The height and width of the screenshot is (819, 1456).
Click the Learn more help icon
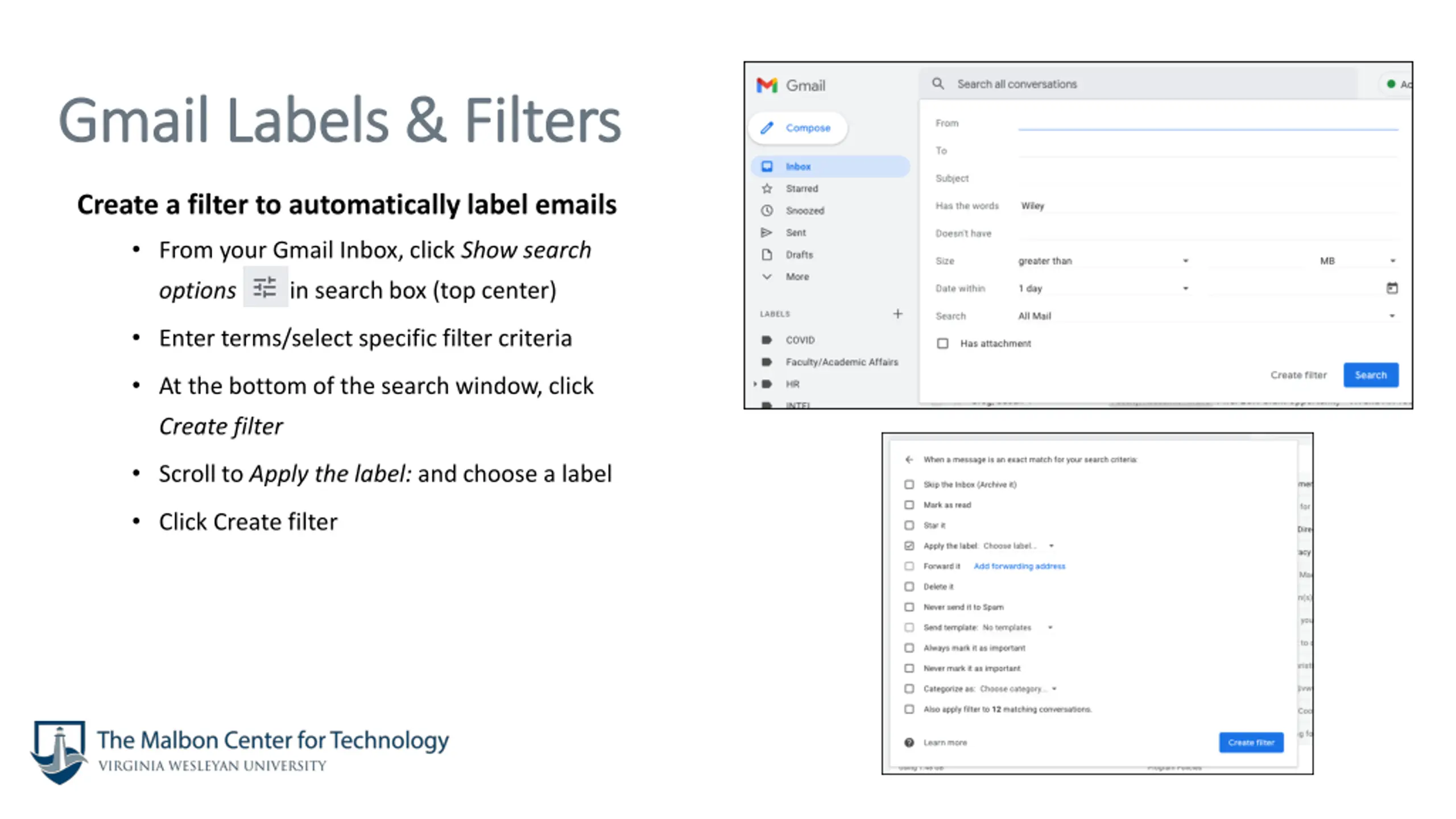(909, 742)
